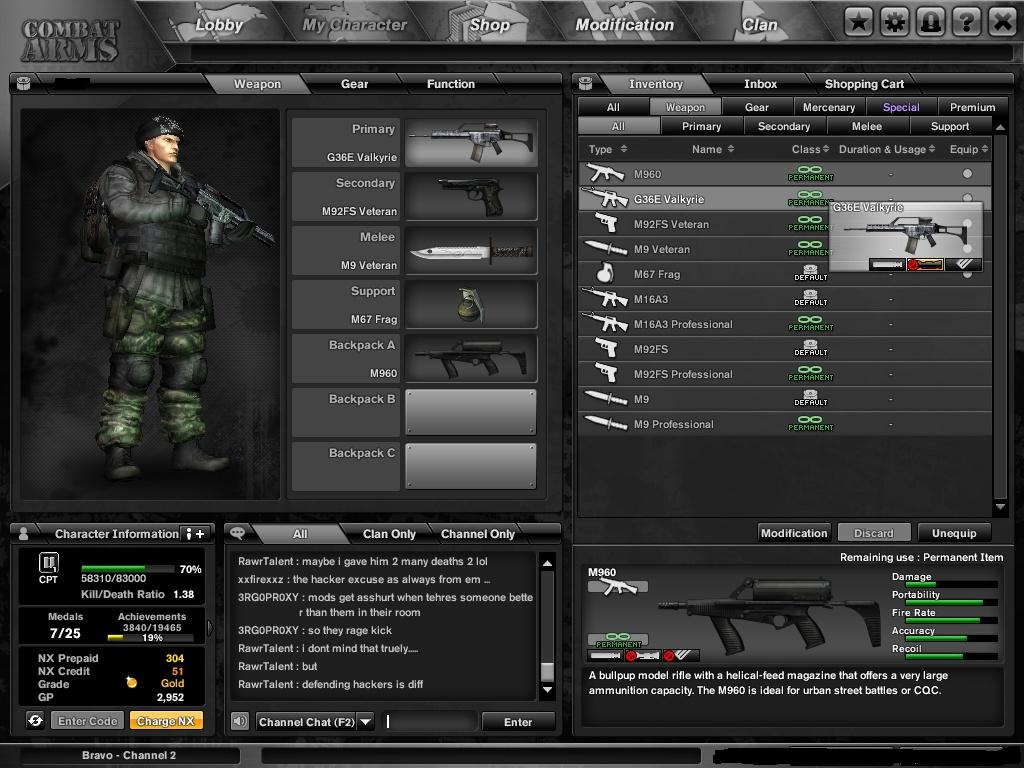
Task: Click the Discard button
Action: (873, 533)
